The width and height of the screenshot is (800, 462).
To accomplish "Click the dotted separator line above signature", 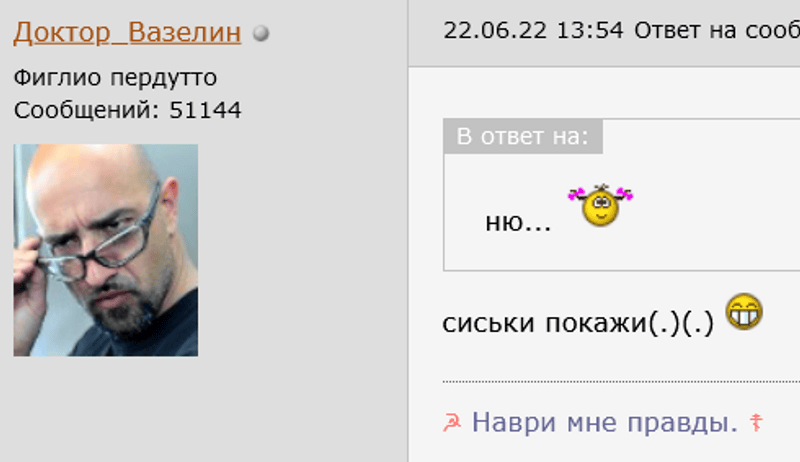I will 621,381.
